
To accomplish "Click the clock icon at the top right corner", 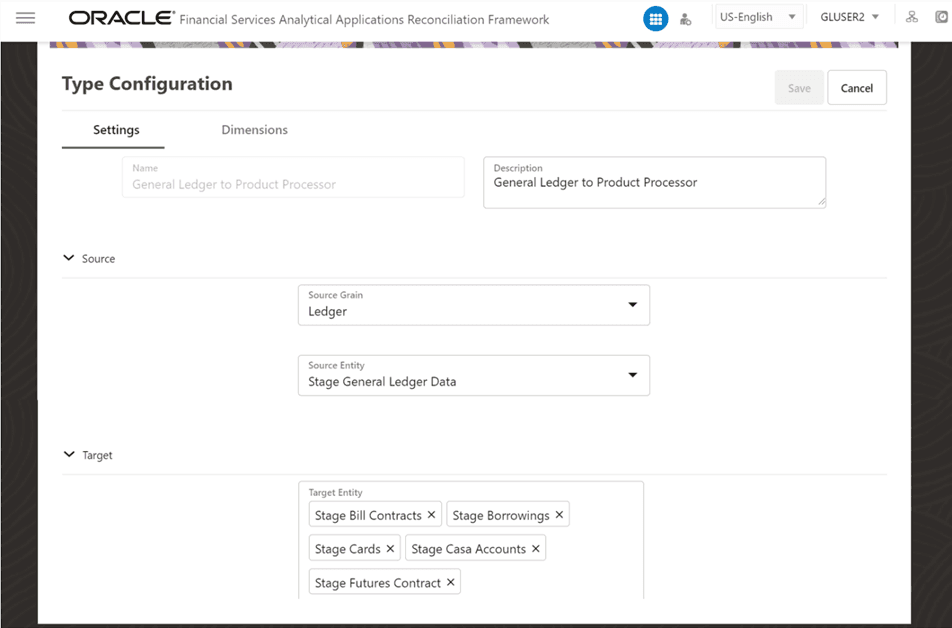I will coord(939,18).
